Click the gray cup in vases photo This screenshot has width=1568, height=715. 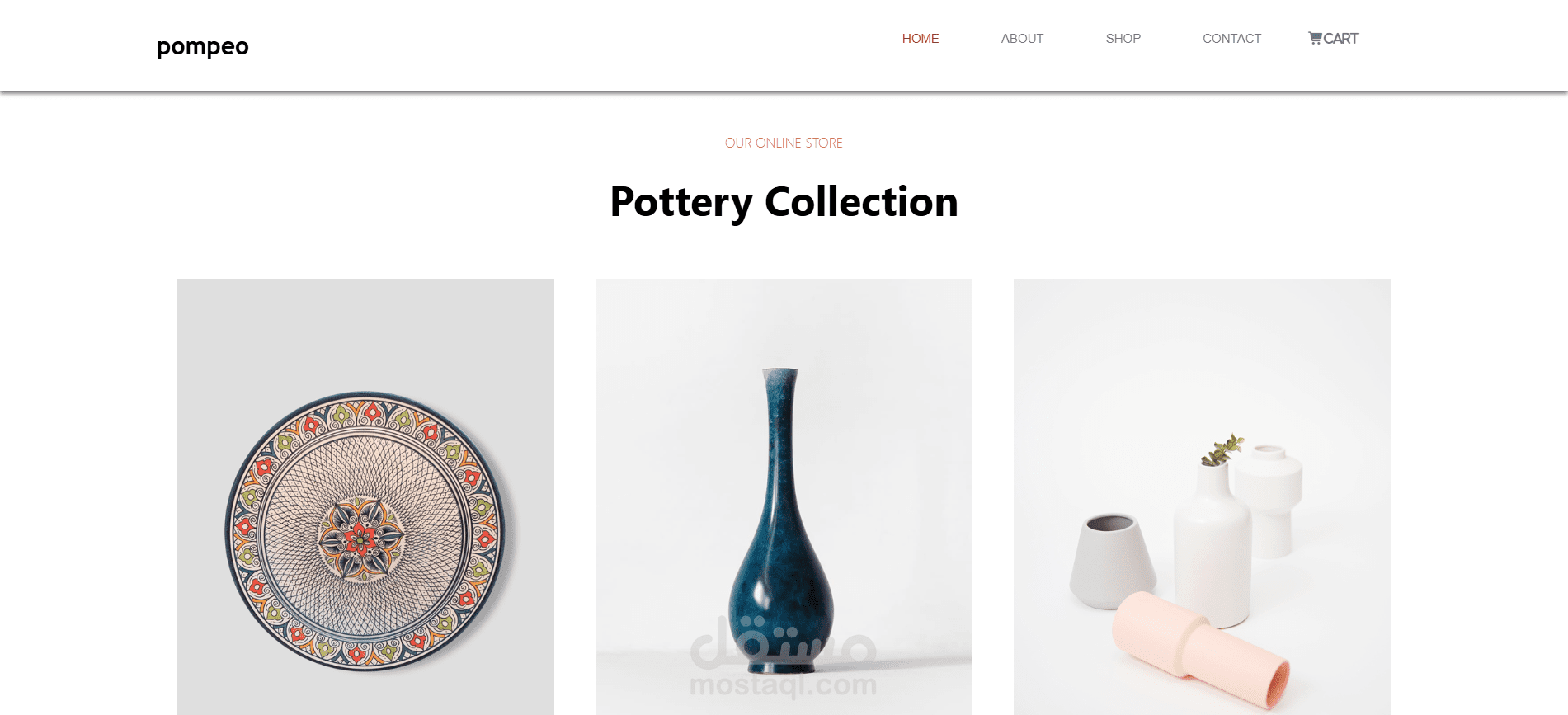[1113, 562]
